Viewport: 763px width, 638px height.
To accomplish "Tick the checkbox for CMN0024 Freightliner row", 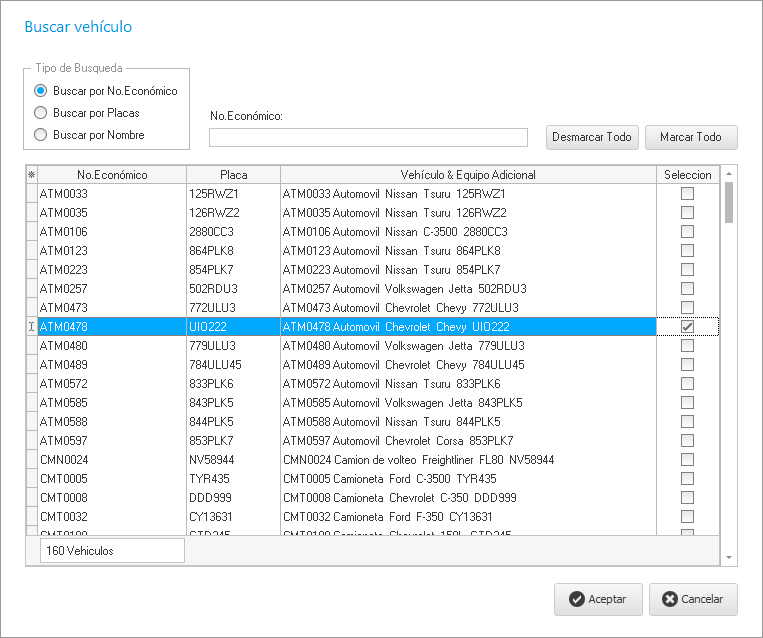I will coord(687,460).
